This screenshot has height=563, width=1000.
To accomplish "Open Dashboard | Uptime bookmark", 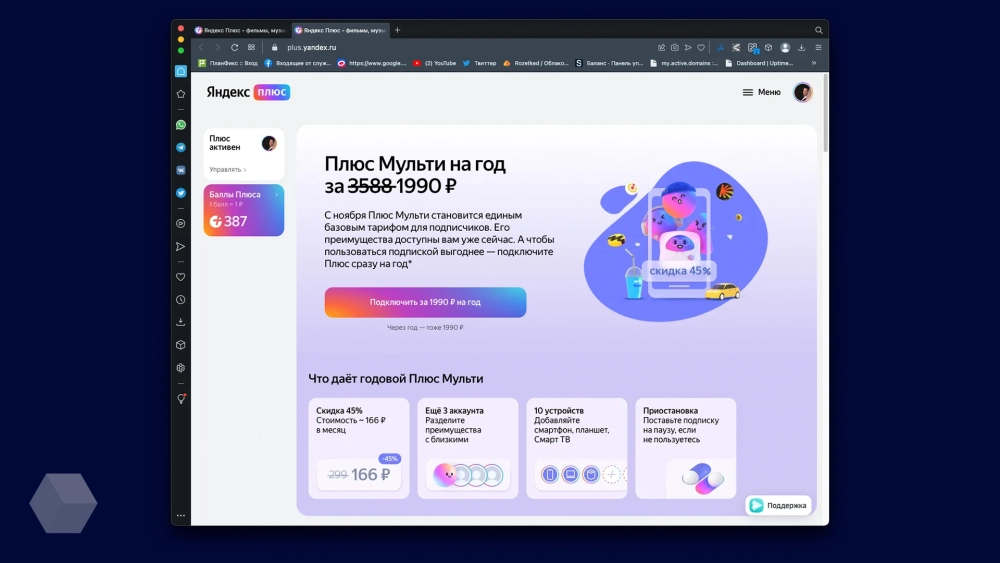I will click(x=760, y=63).
